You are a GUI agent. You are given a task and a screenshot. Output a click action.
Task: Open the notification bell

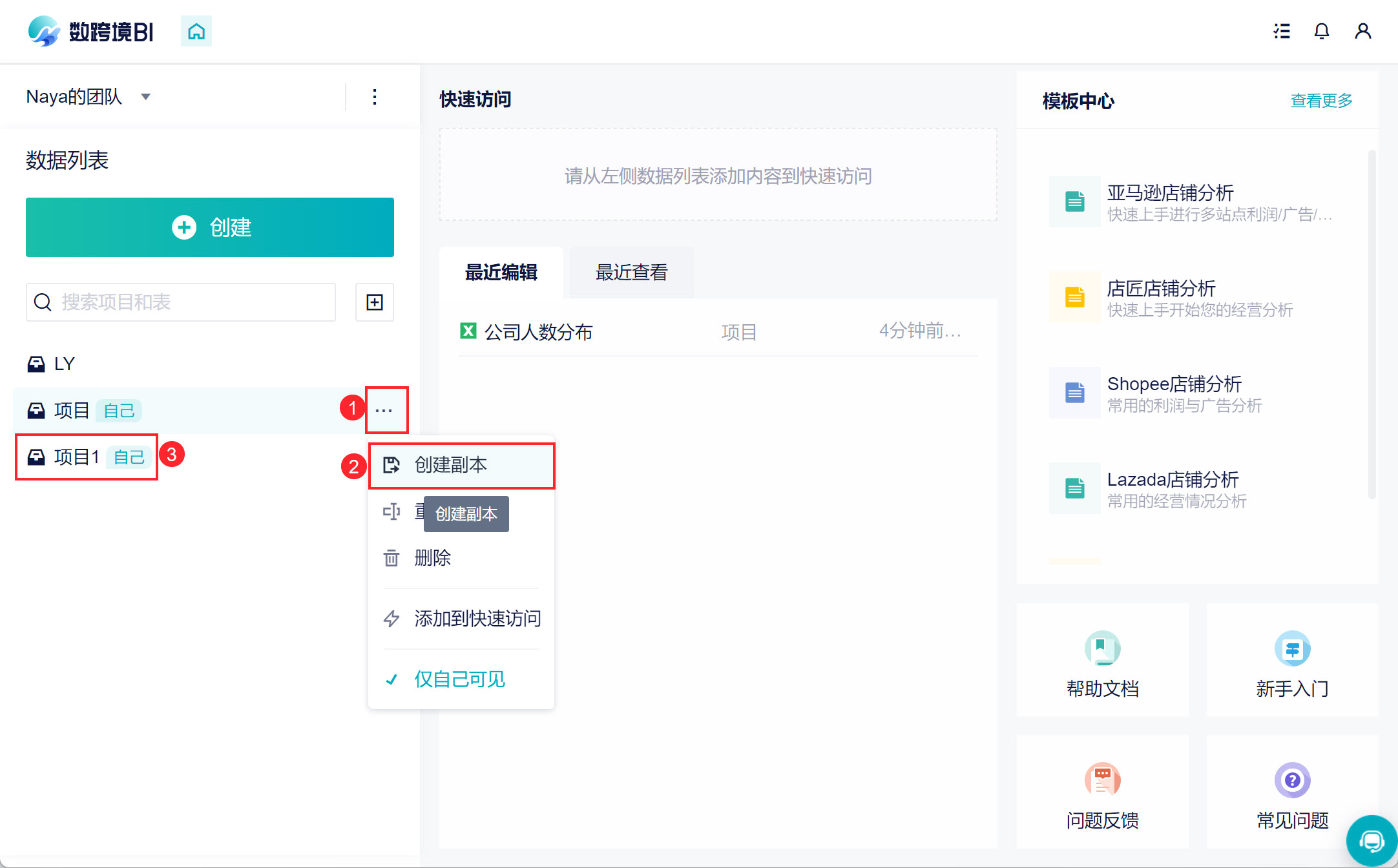click(1321, 31)
